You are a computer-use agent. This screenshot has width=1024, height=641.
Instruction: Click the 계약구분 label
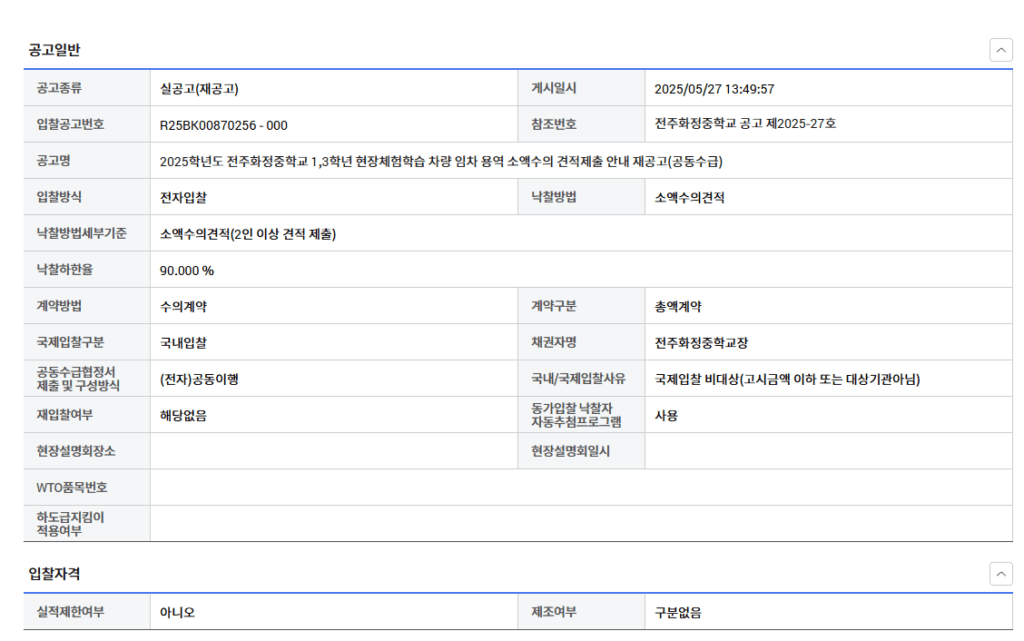click(x=554, y=305)
